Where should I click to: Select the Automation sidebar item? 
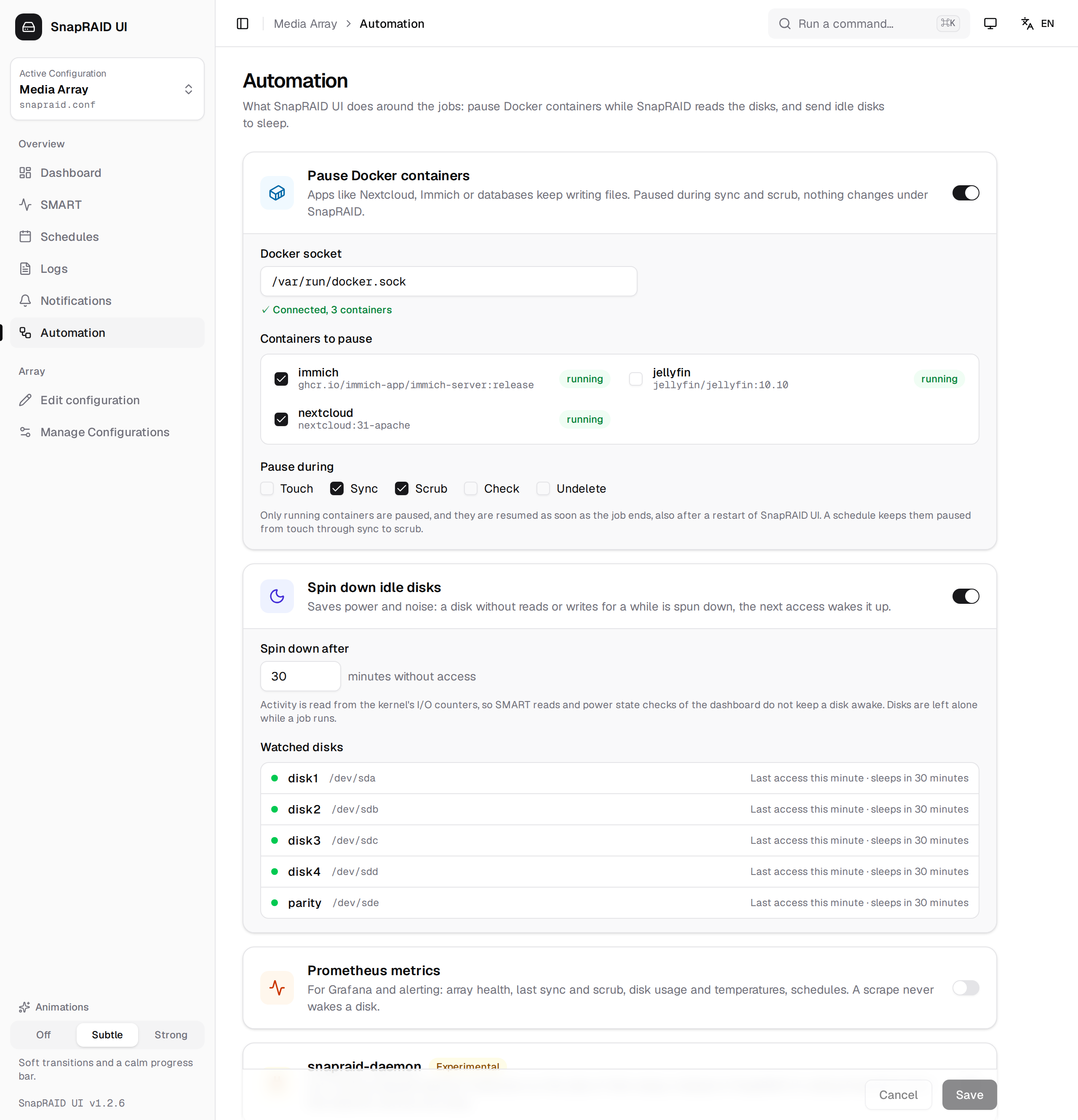pyautogui.click(x=107, y=333)
